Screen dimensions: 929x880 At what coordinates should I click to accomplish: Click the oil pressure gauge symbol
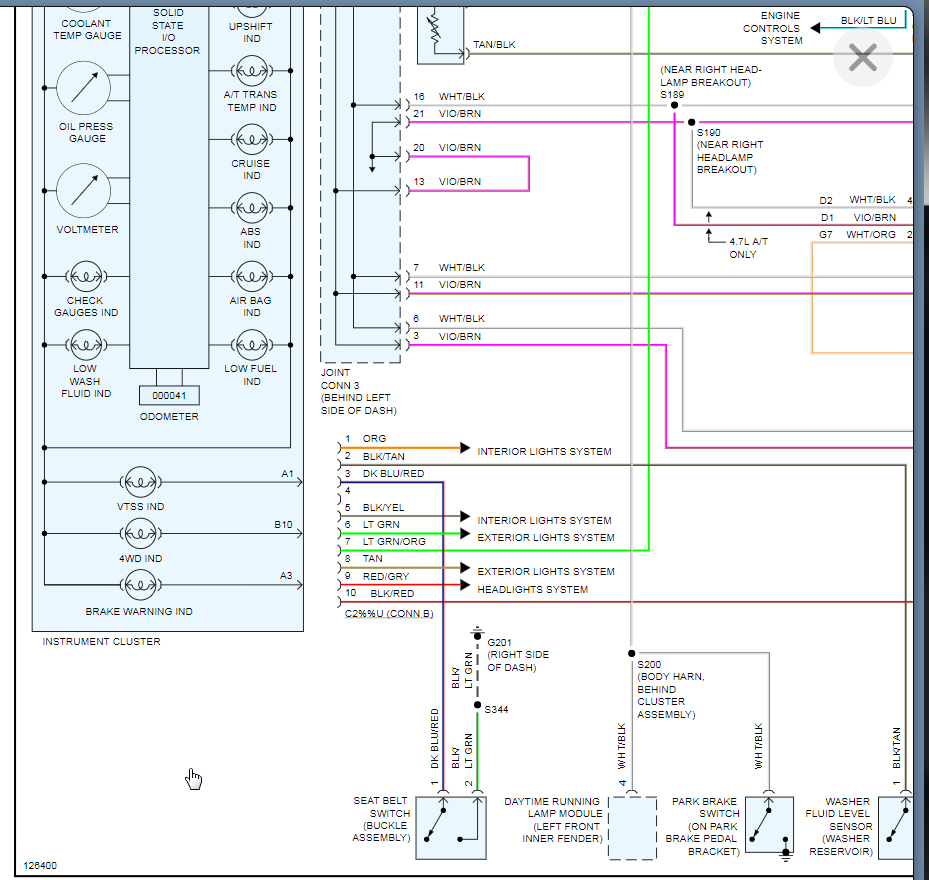[84, 89]
